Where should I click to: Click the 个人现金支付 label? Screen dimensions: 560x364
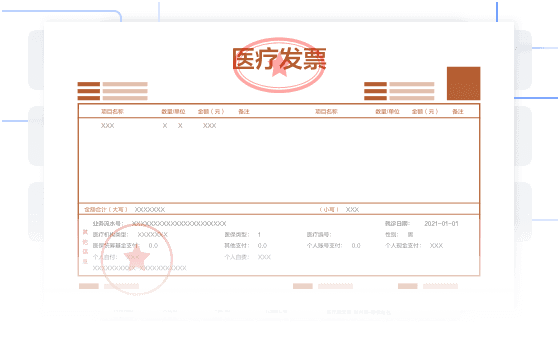pos(403,246)
